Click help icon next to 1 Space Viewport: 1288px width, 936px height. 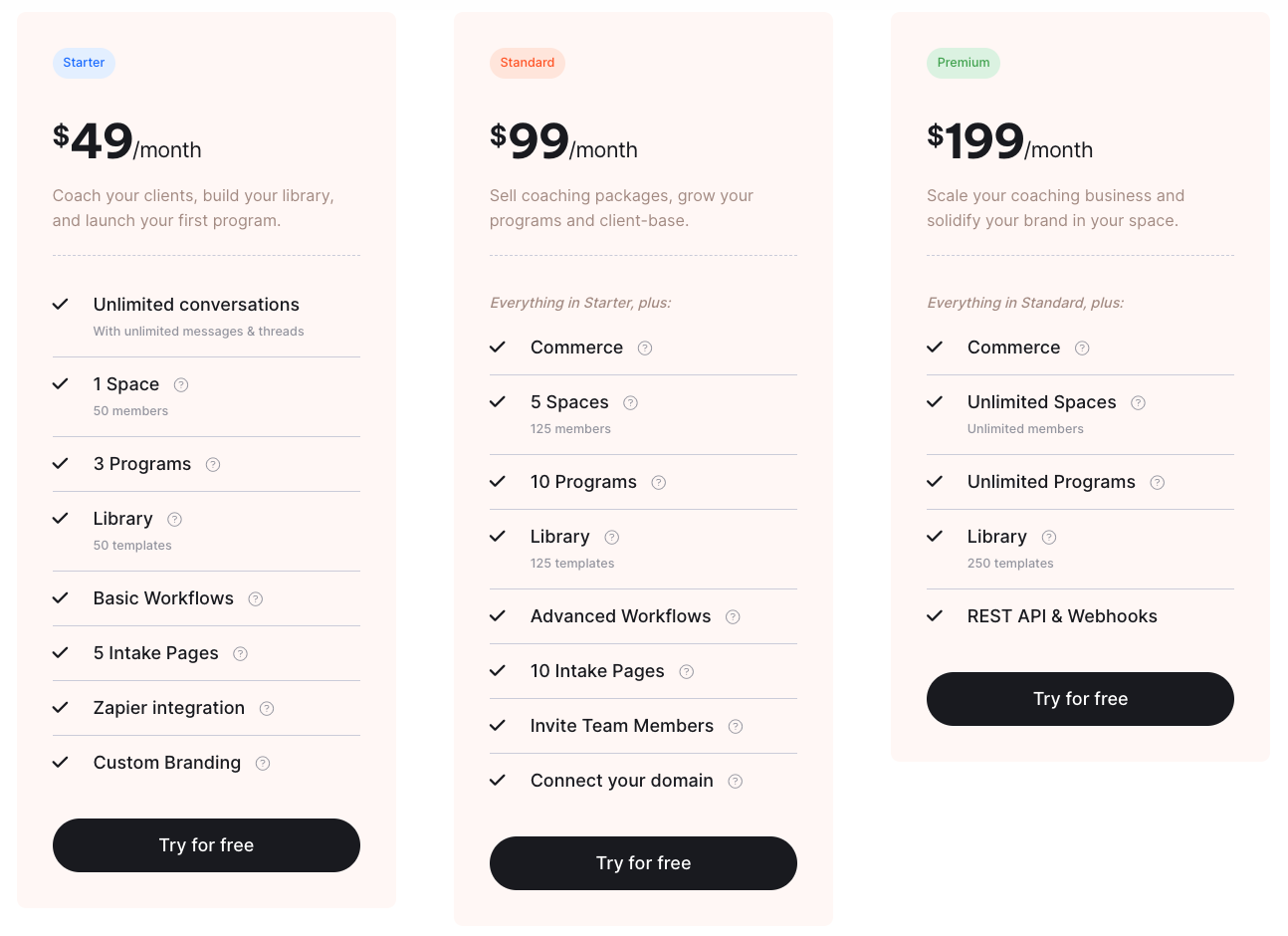pos(181,385)
